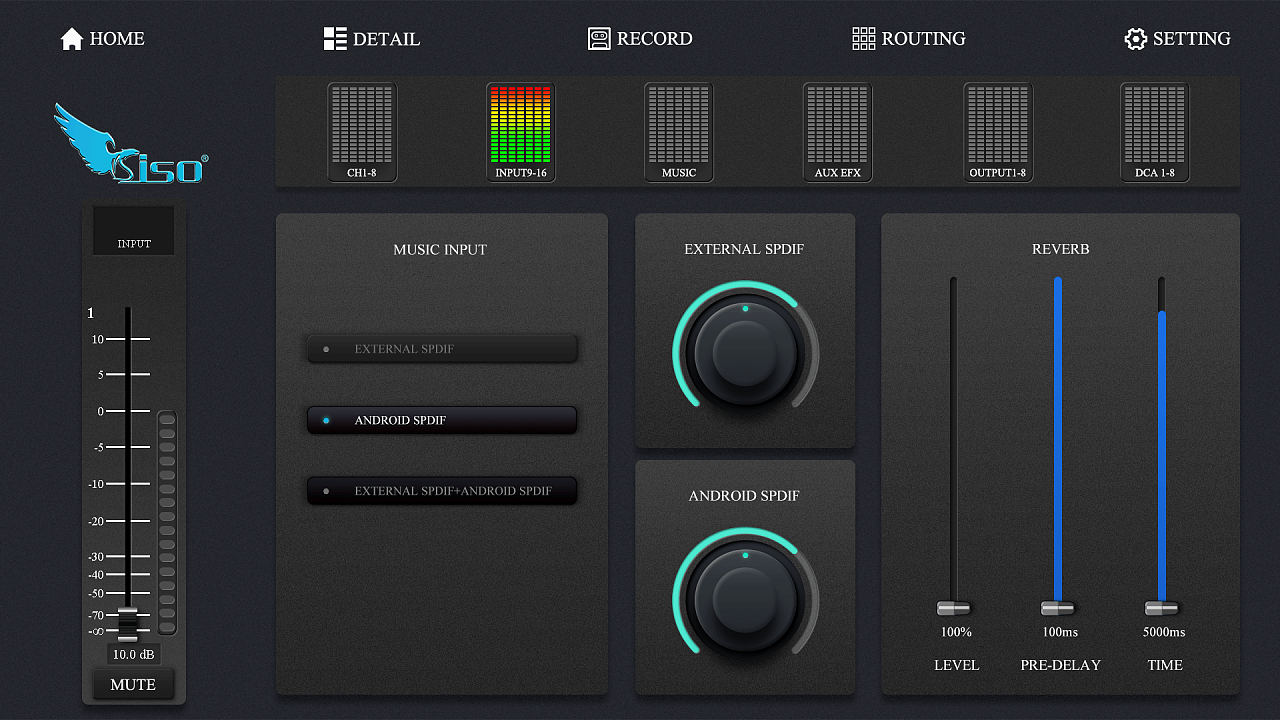1280x720 pixels.
Task: Click the input channel fader handle
Action: [x=128, y=624]
